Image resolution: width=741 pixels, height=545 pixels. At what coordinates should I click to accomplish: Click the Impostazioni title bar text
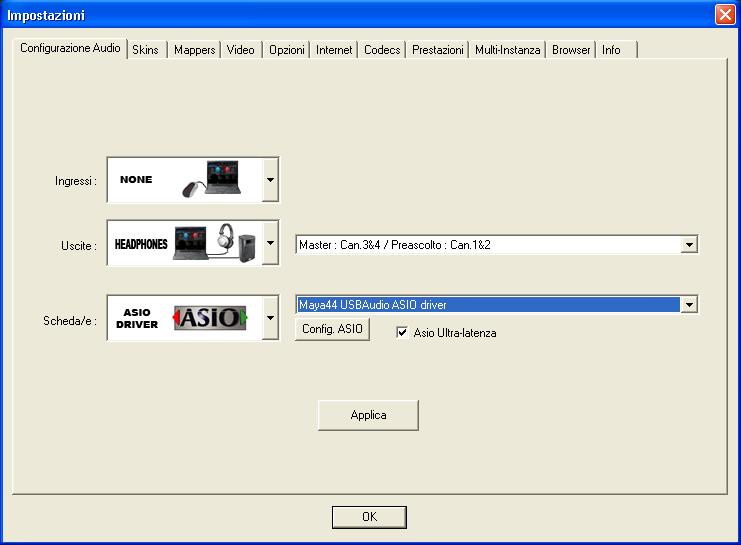(x=46, y=16)
